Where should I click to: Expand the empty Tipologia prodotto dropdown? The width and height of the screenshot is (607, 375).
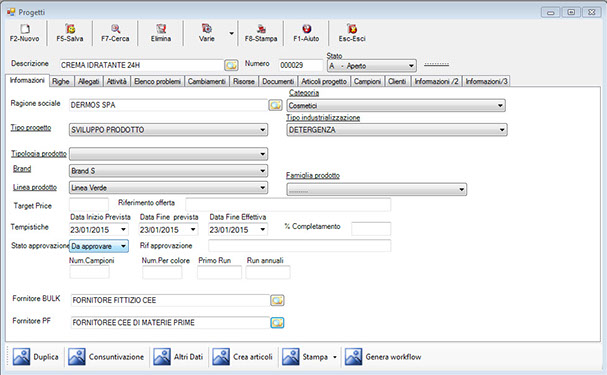[168, 154]
